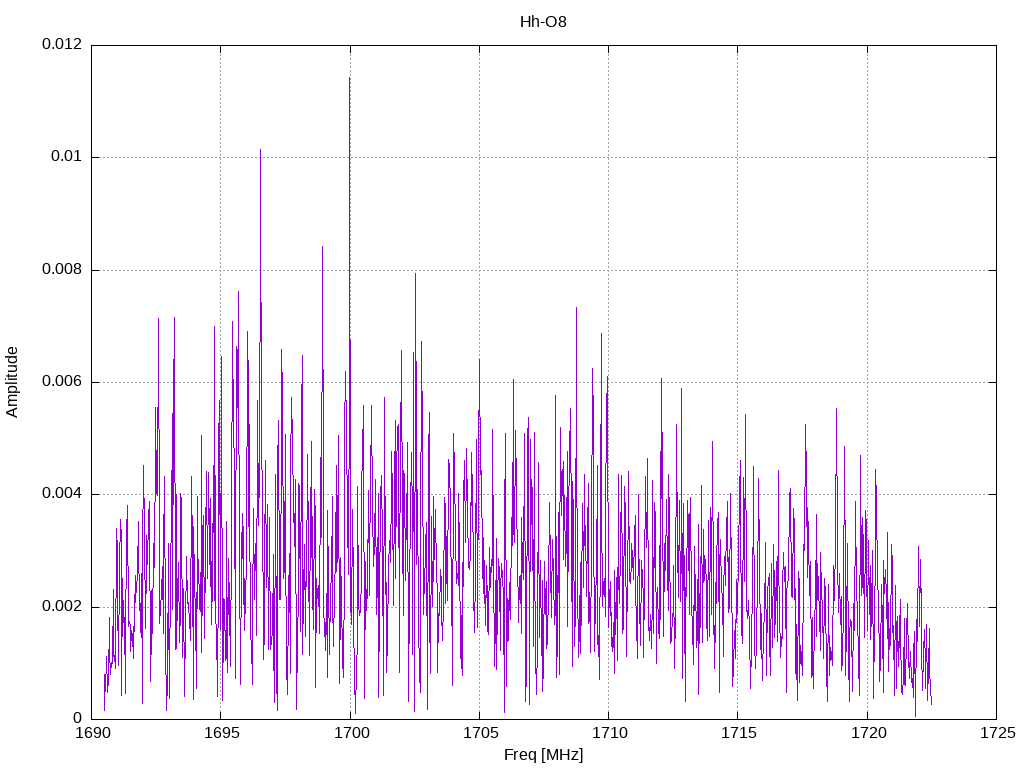Viewport: 1024px width, 768px height.
Task: Click the 1700 x-axis tick label
Action: tap(351, 733)
